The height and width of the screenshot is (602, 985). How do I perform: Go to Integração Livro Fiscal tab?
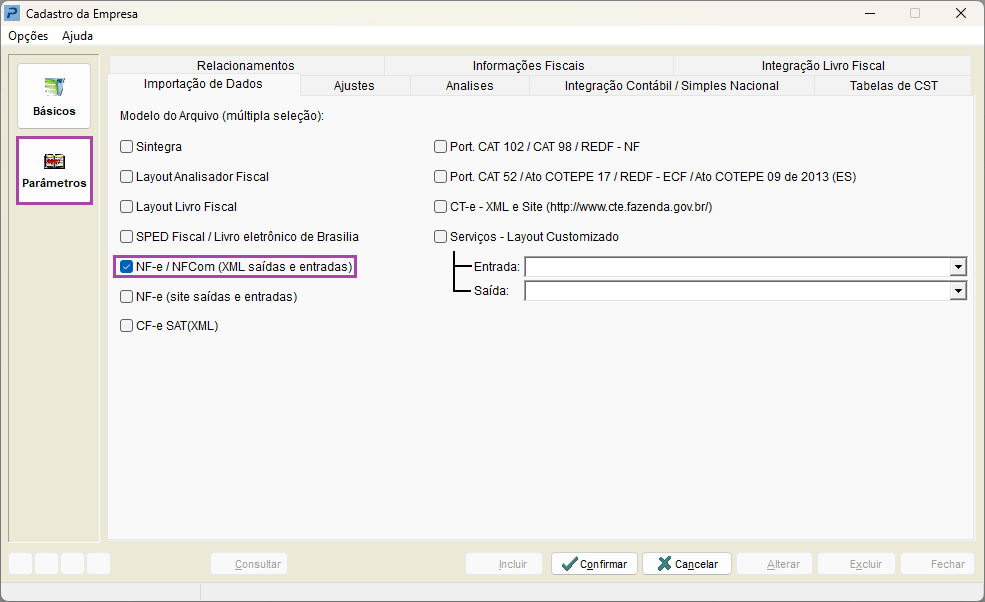click(822, 66)
